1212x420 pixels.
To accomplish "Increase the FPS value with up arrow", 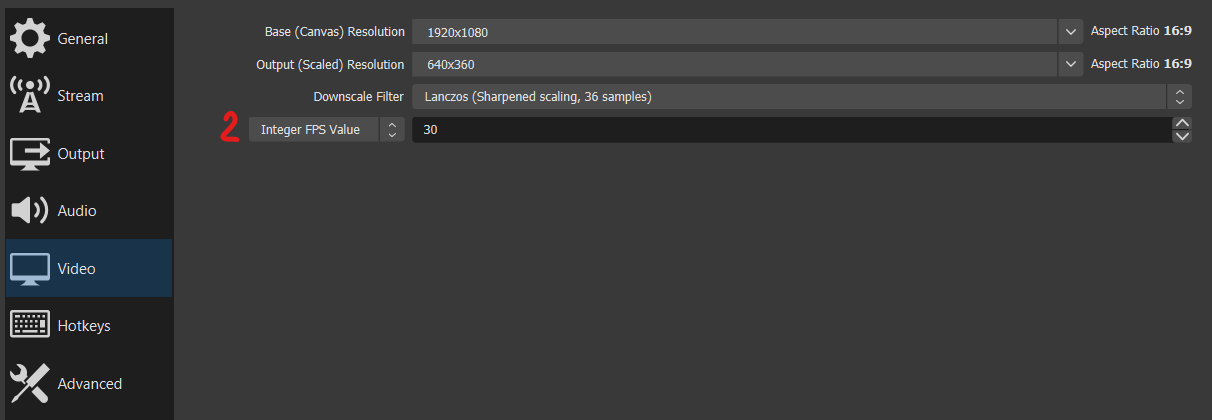I will [x=1183, y=123].
